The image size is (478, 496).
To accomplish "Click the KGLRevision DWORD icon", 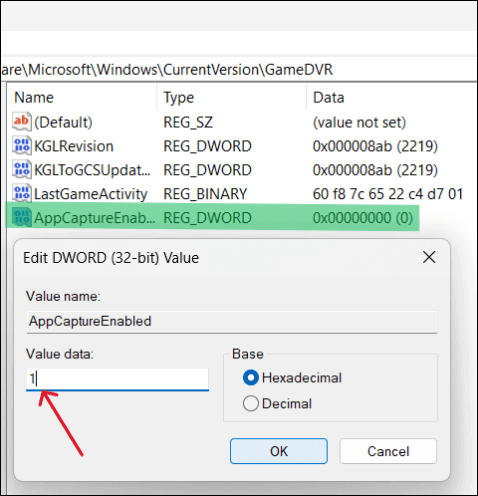I will [22, 146].
